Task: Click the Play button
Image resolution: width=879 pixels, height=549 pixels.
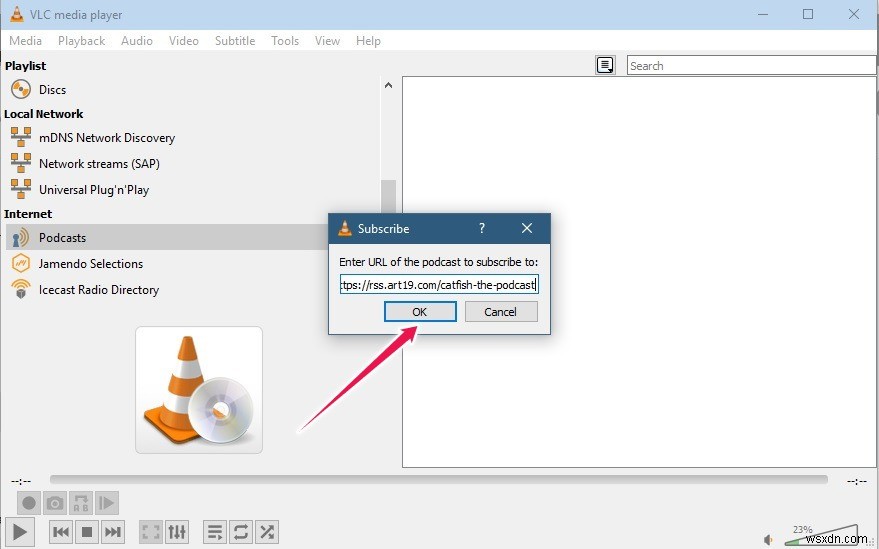Action: (x=20, y=531)
